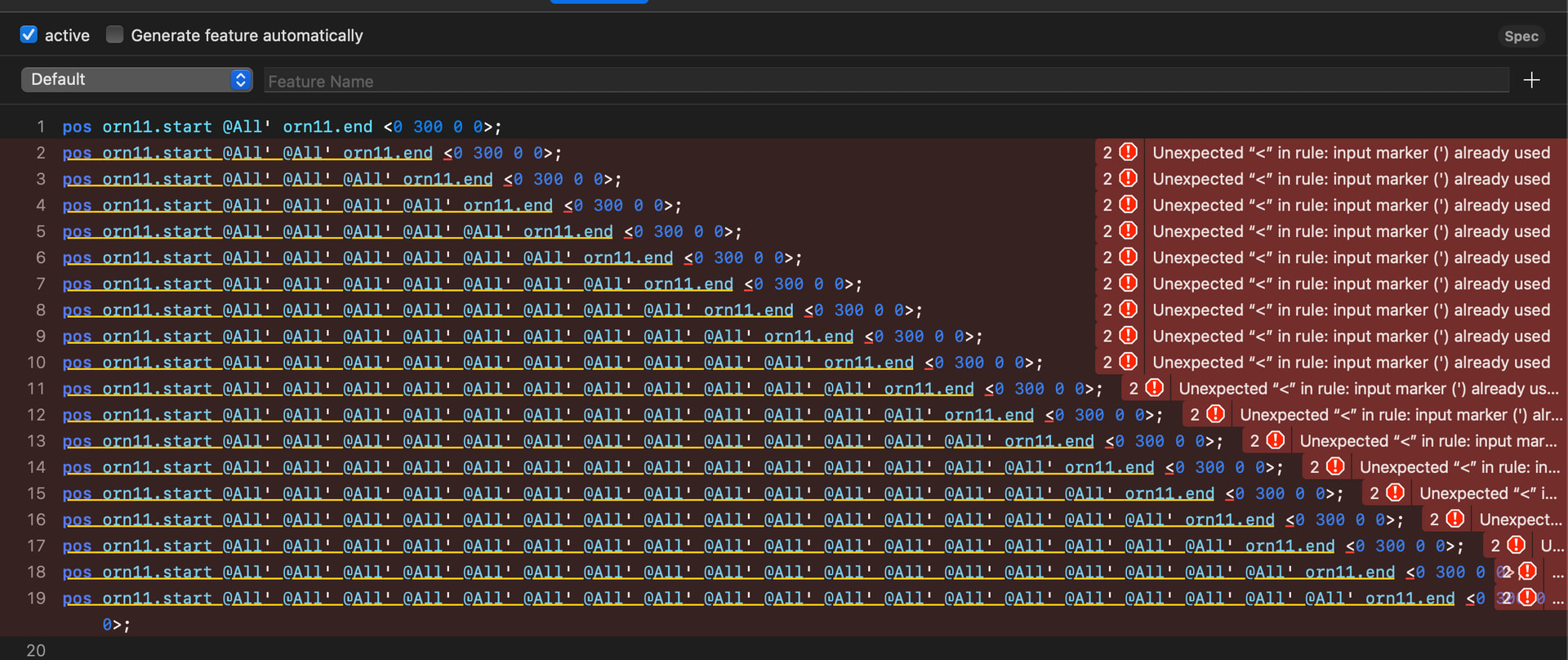
Task: Click the error message on line 10
Action: pos(1350,362)
